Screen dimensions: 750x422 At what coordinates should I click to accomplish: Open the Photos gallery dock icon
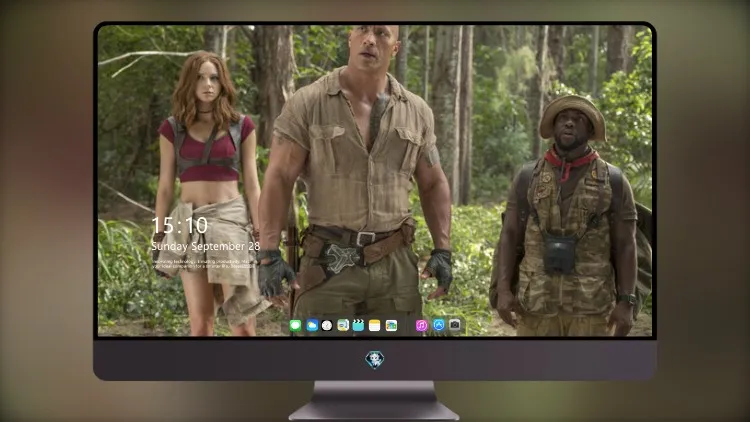tap(391, 326)
